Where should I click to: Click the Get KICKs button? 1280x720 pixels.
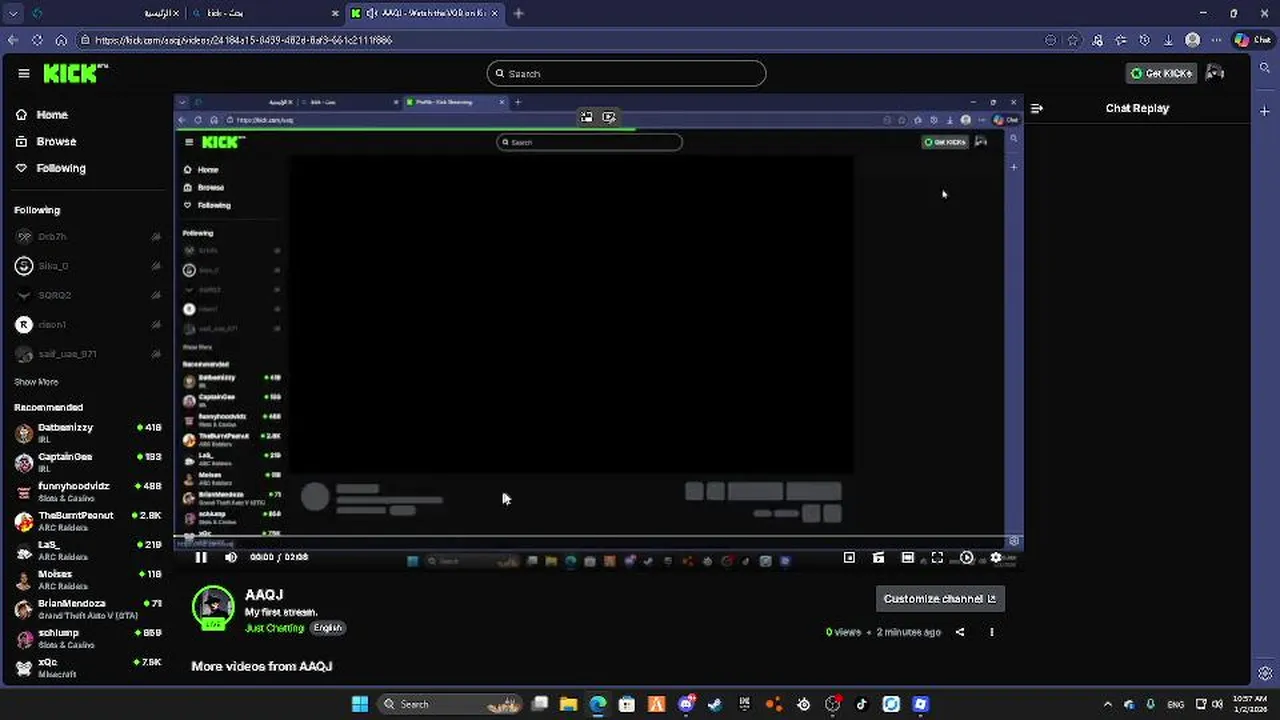[x=1161, y=73]
